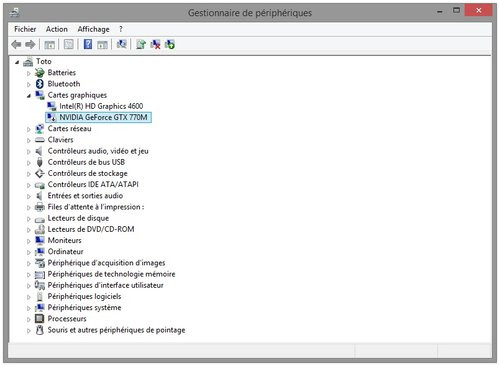Image resolution: width=500 pixels, height=366 pixels.
Task: Expand Entrées et sorties audio node
Action: (29, 196)
